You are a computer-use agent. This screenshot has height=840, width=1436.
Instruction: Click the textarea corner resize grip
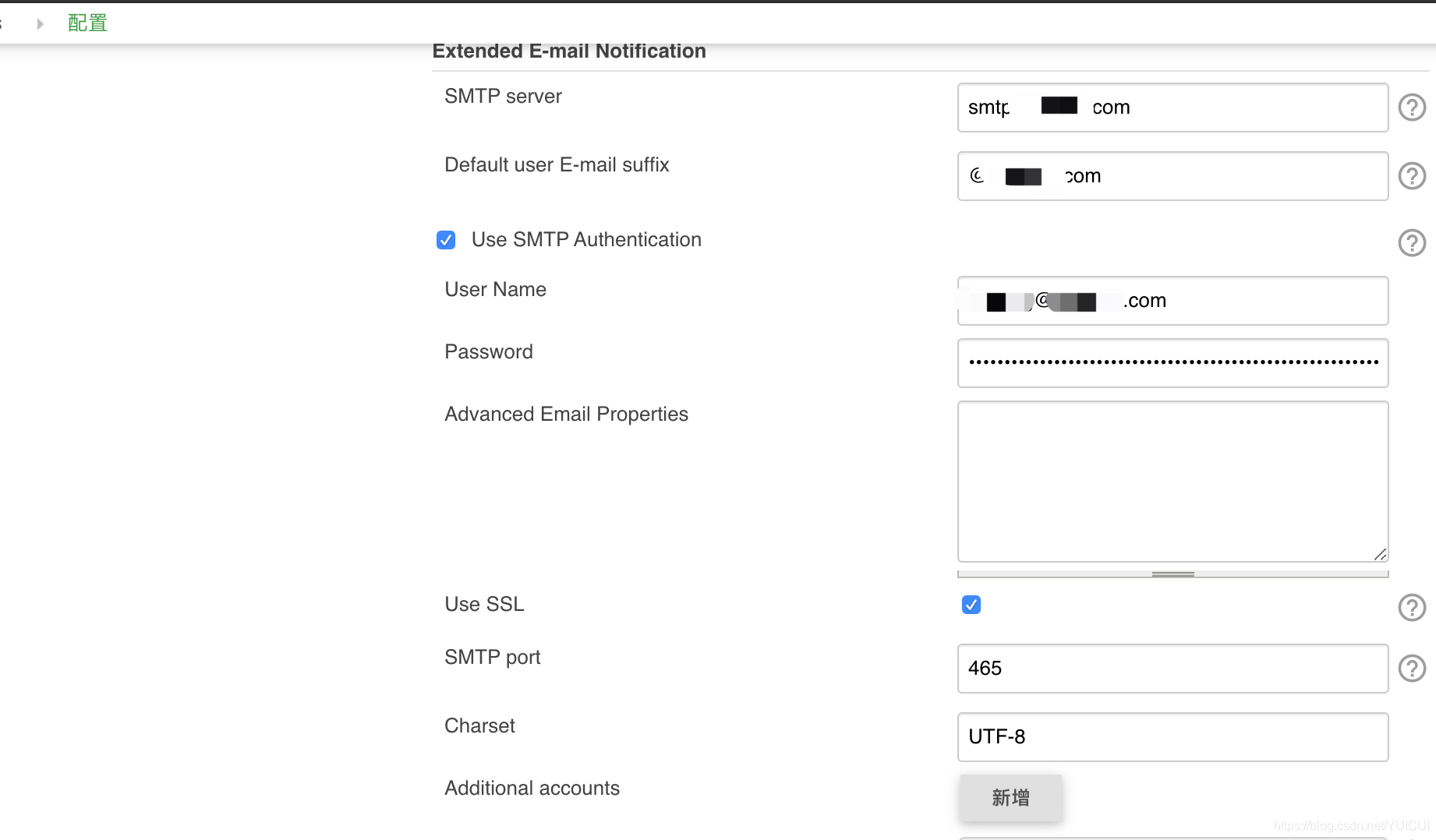(x=1380, y=554)
